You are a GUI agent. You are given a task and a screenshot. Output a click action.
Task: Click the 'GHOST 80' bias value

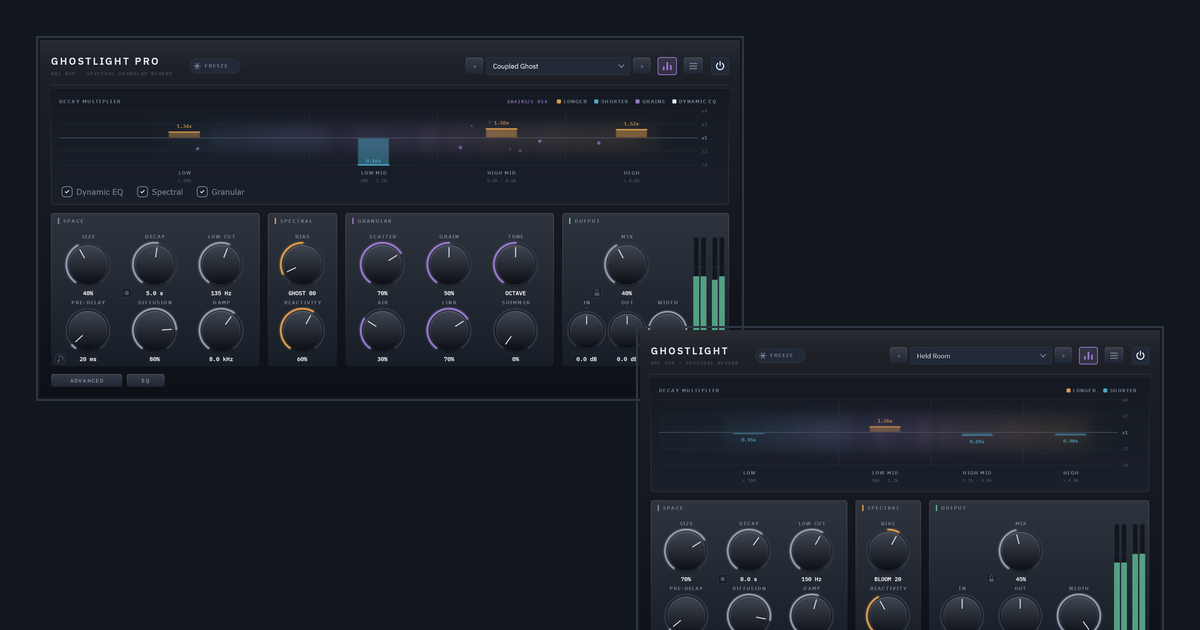click(x=302, y=293)
